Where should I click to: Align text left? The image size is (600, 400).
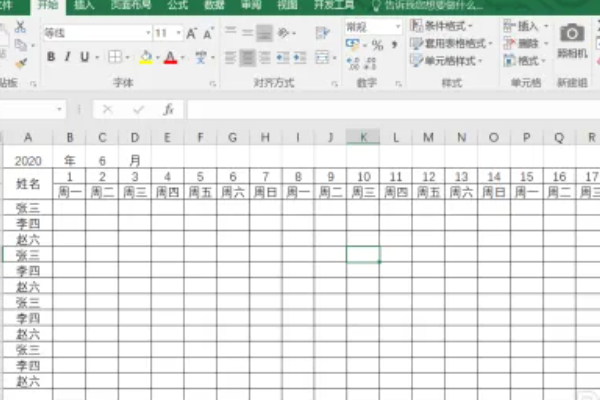(x=230, y=58)
